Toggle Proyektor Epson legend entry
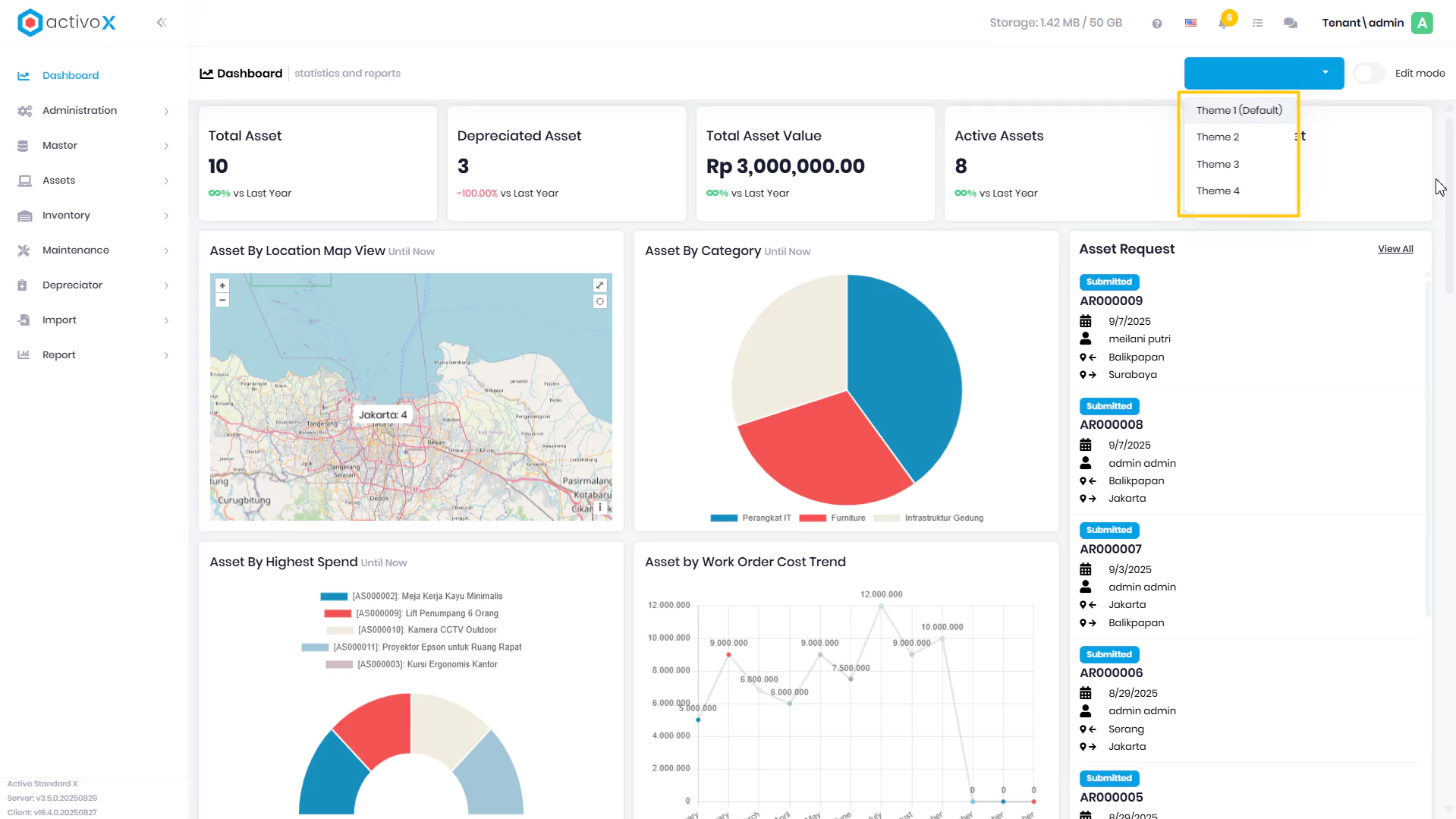 point(411,647)
